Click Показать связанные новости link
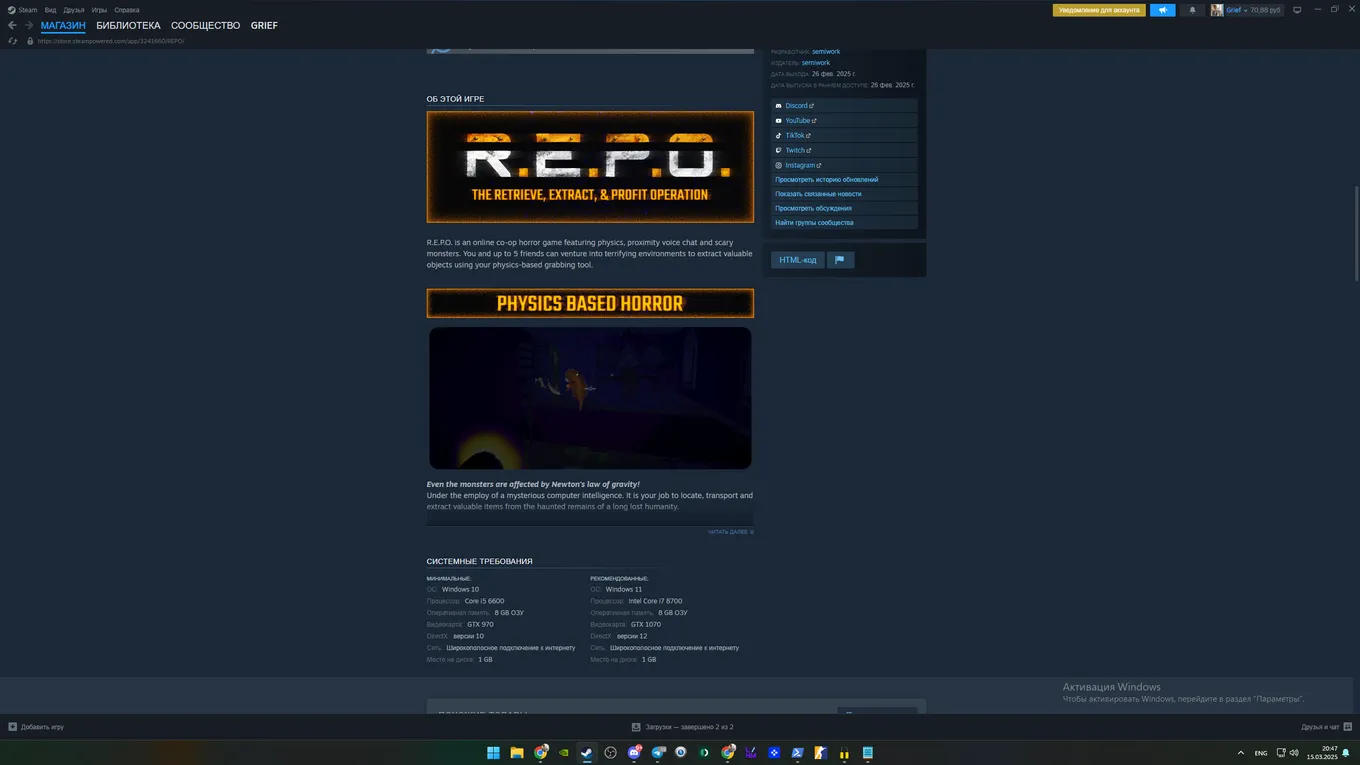1360x765 pixels. (845, 194)
